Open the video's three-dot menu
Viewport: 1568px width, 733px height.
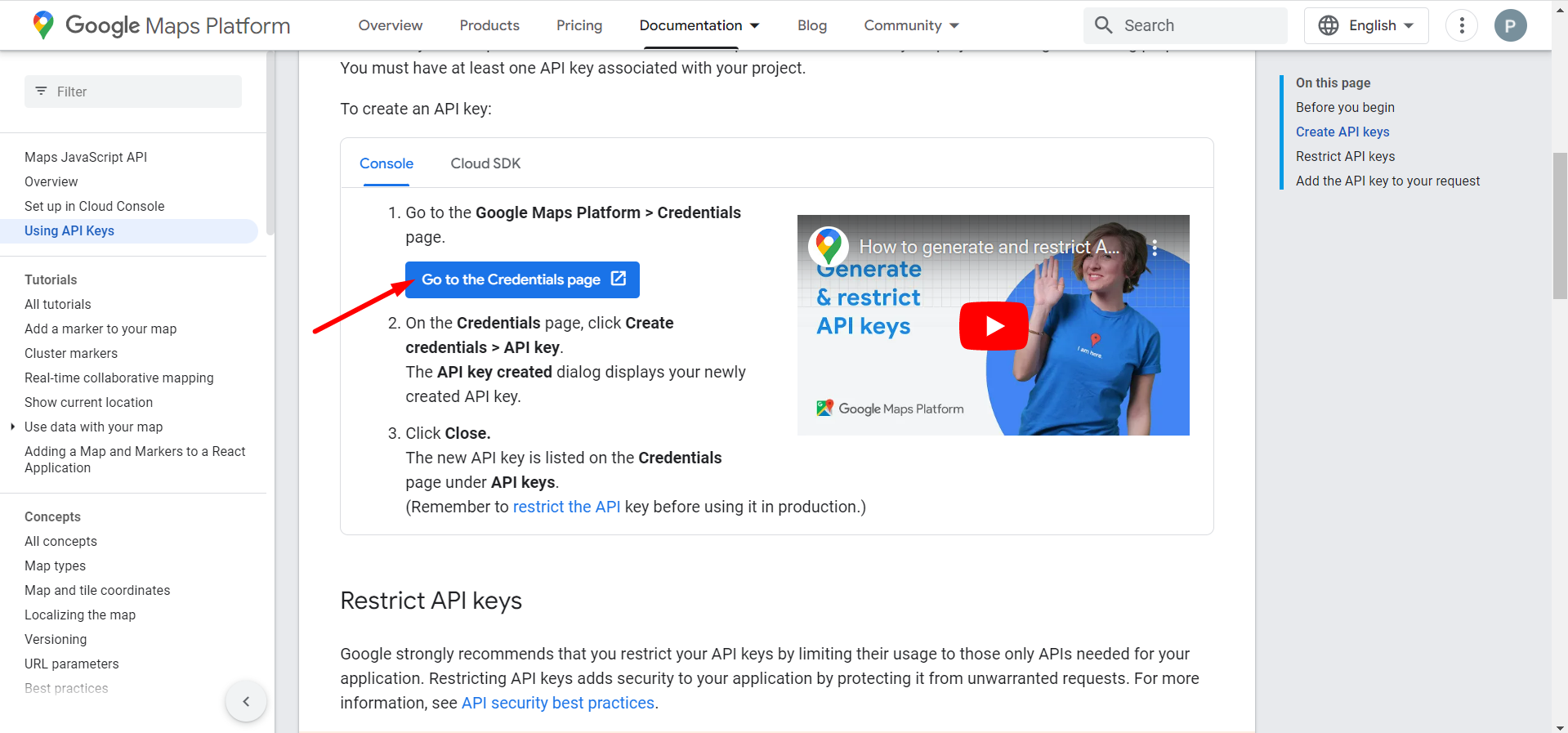[1155, 248]
